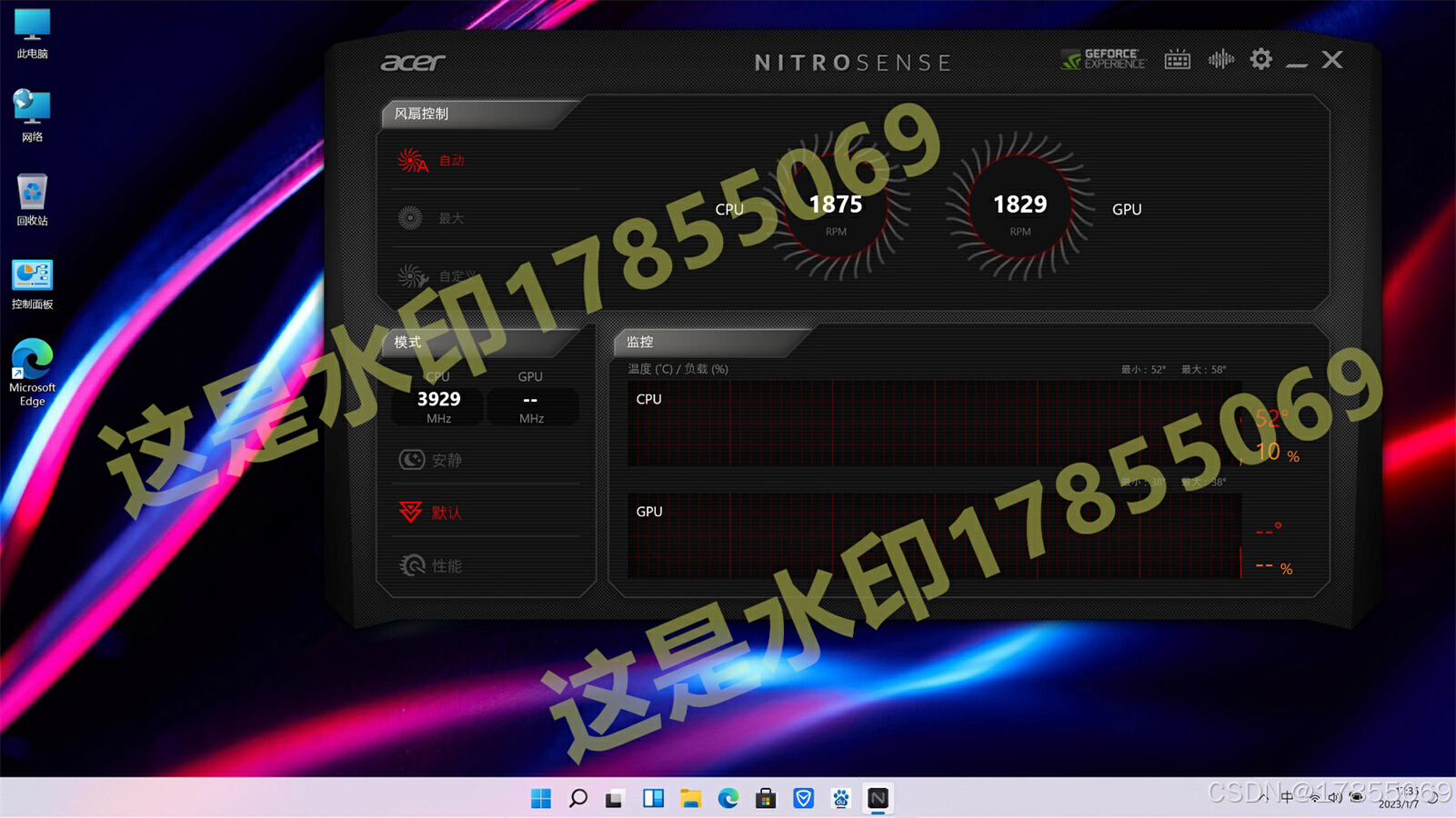Open Task View on taskbar

tap(615, 798)
